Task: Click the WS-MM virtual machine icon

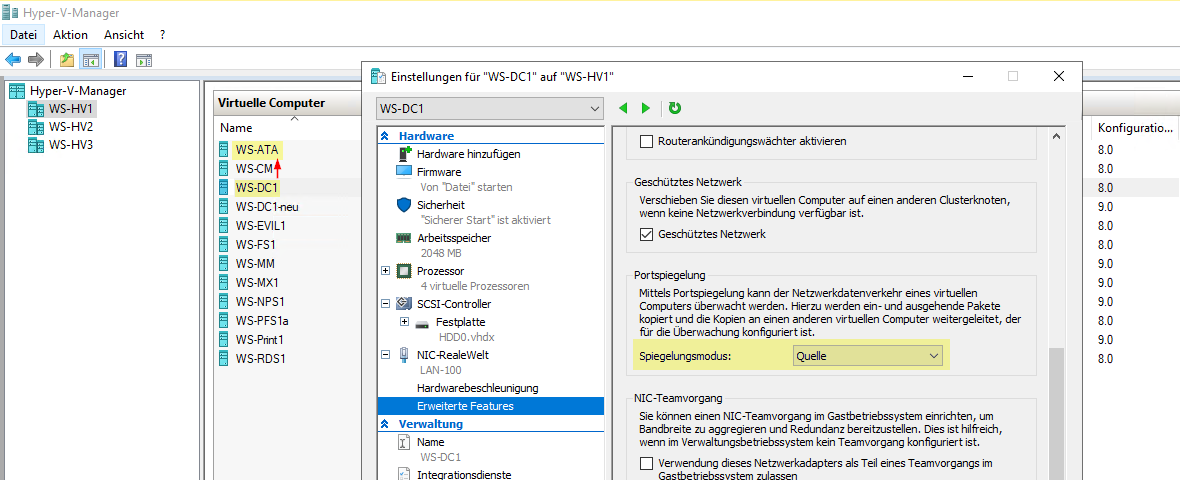Action: tap(224, 263)
